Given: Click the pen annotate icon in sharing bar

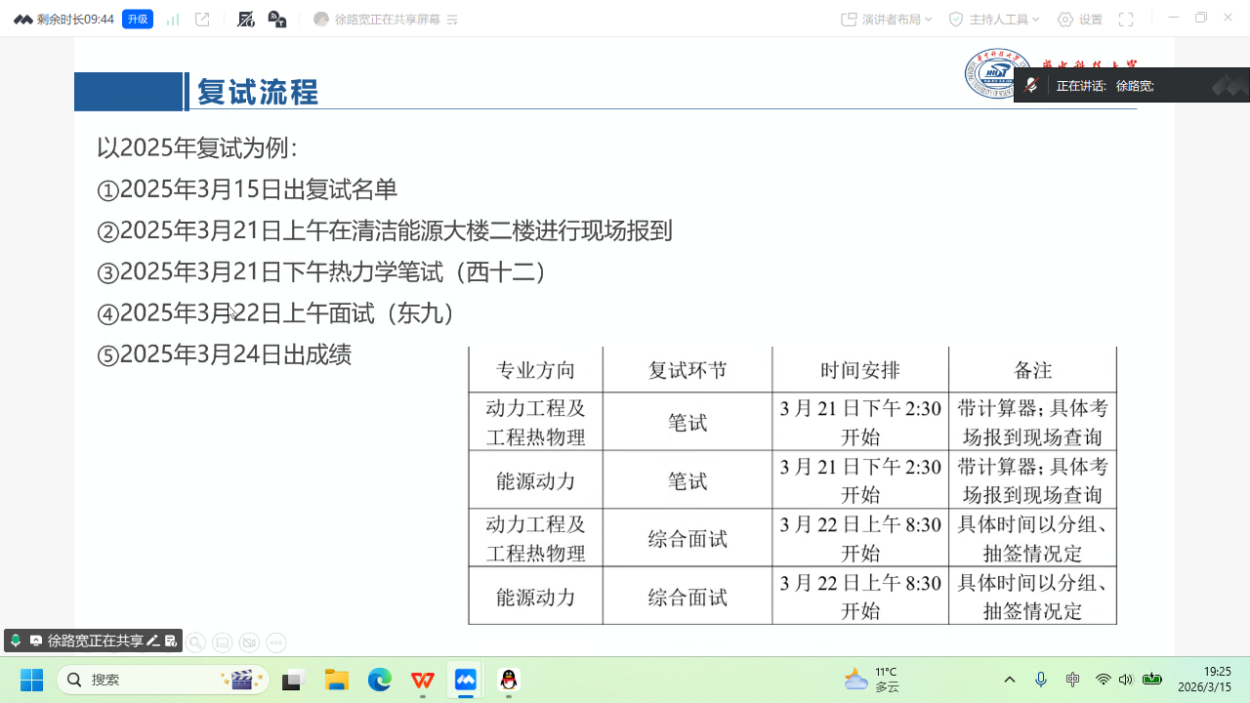Looking at the screenshot, I should 153,641.
